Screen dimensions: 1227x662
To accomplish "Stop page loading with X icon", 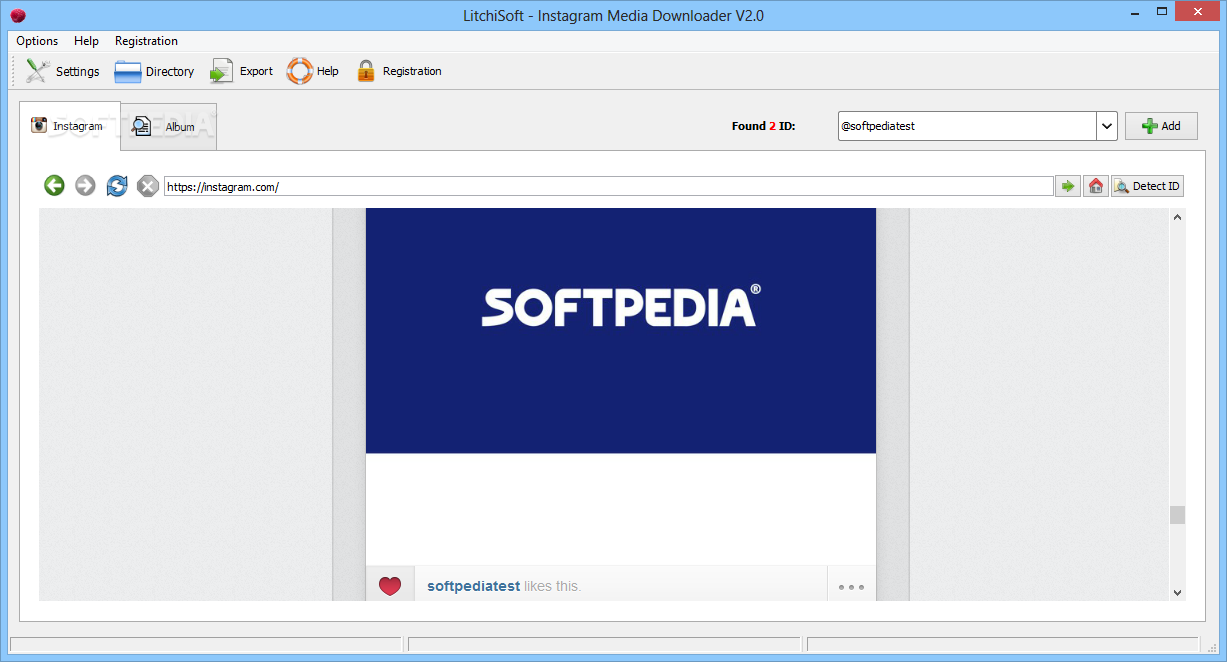I will (148, 185).
